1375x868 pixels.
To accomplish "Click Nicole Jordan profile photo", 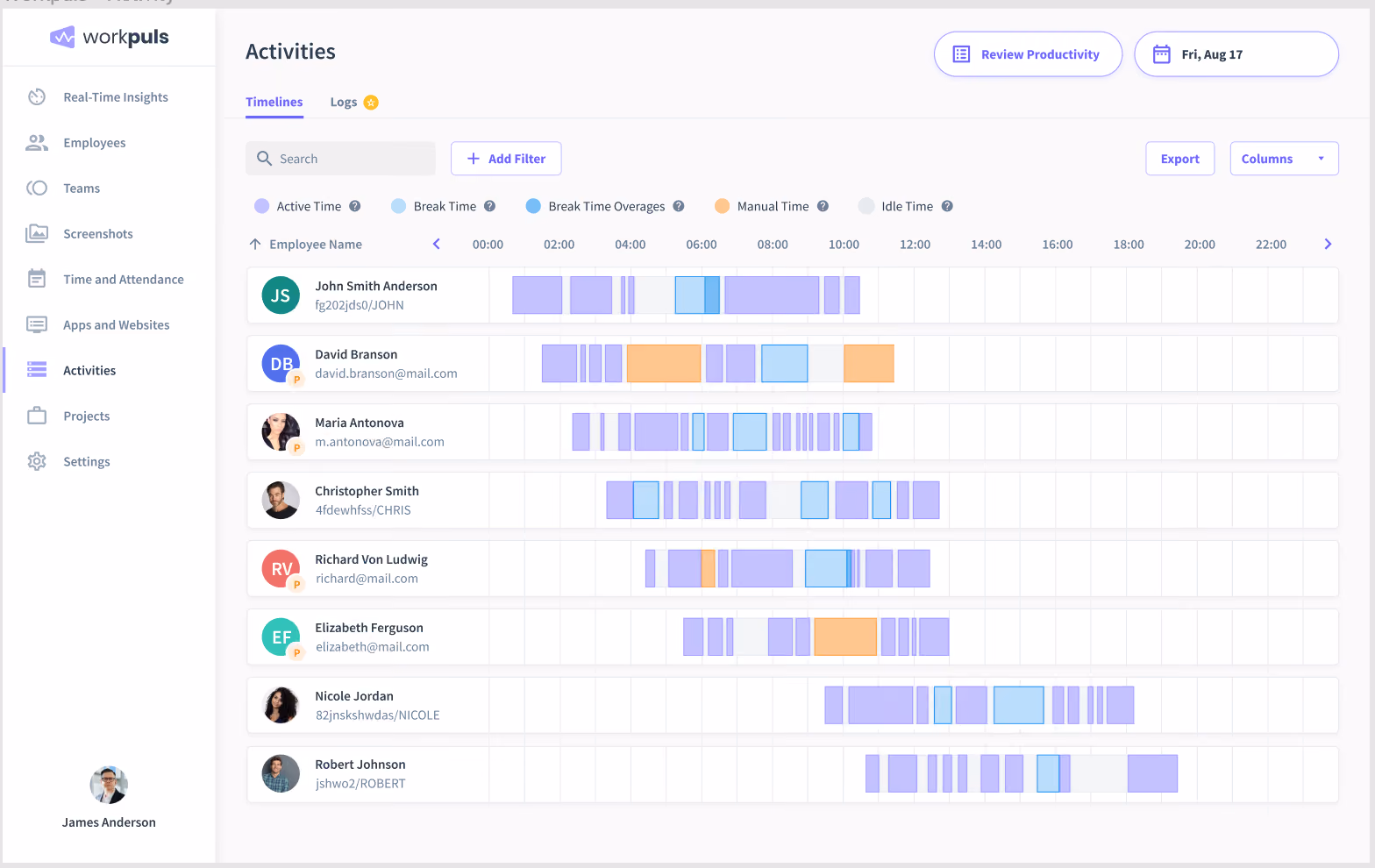I will click(281, 706).
